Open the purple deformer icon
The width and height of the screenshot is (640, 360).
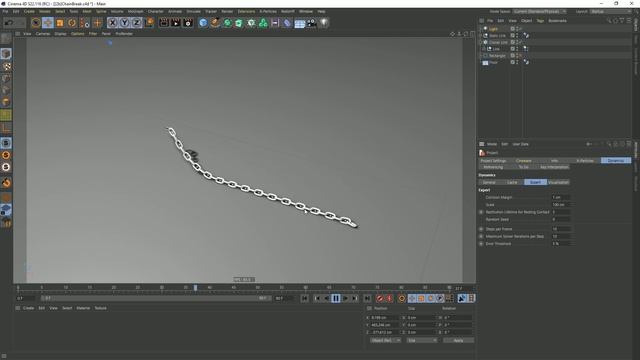coord(287,23)
